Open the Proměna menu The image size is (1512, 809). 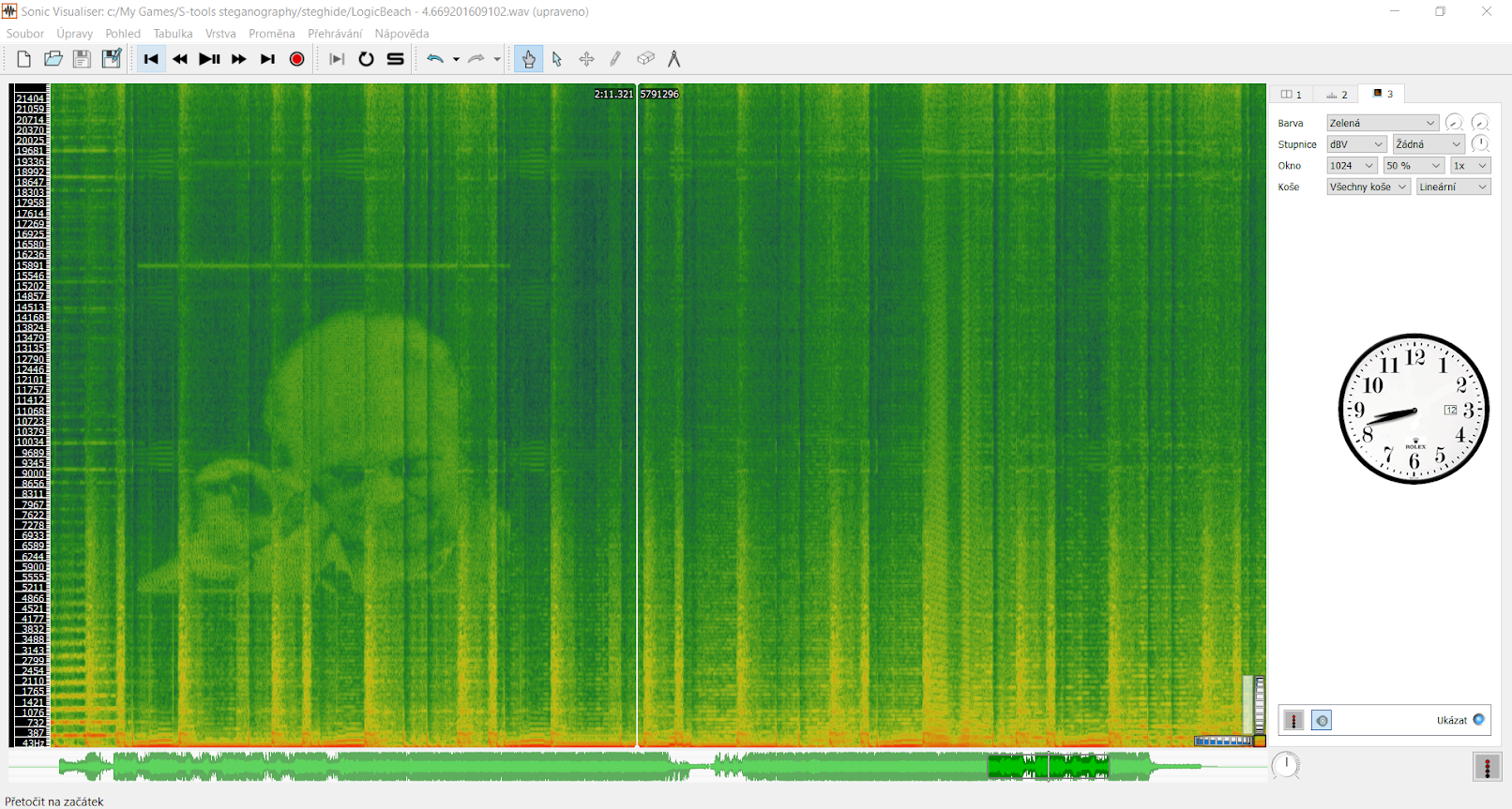[272, 34]
